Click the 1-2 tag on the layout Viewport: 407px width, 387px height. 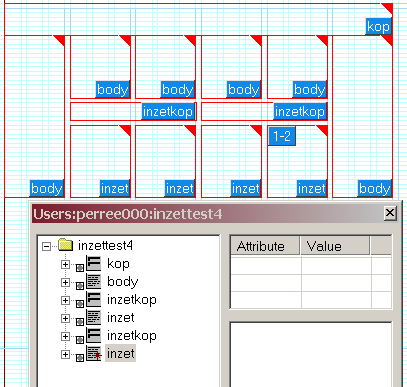tap(282, 136)
